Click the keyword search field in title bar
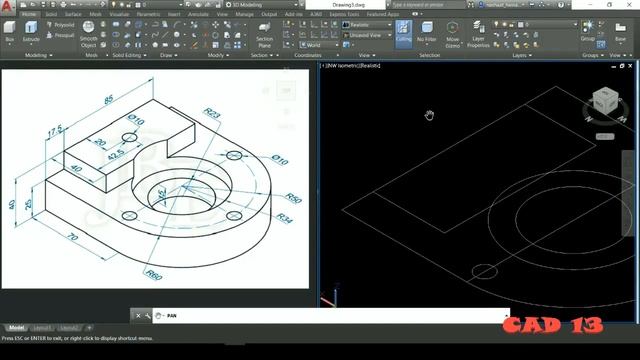Image resolution: width=640 pixels, height=360 pixels. (x=427, y=5)
